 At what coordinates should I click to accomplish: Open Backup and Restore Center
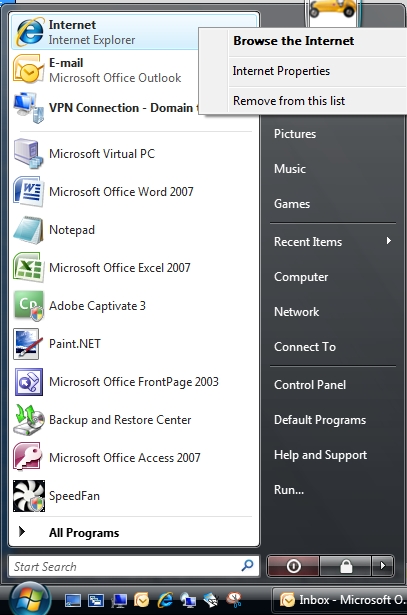click(133, 420)
